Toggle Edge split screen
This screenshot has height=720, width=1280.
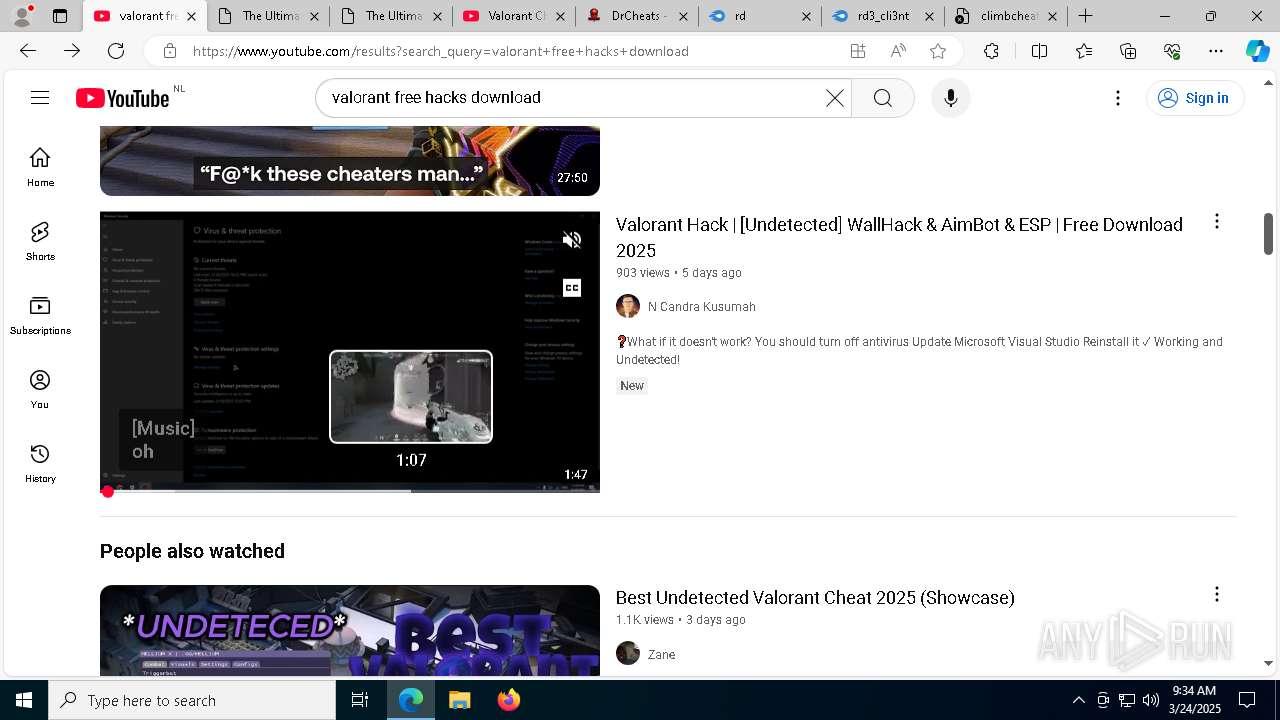[x=1039, y=51]
